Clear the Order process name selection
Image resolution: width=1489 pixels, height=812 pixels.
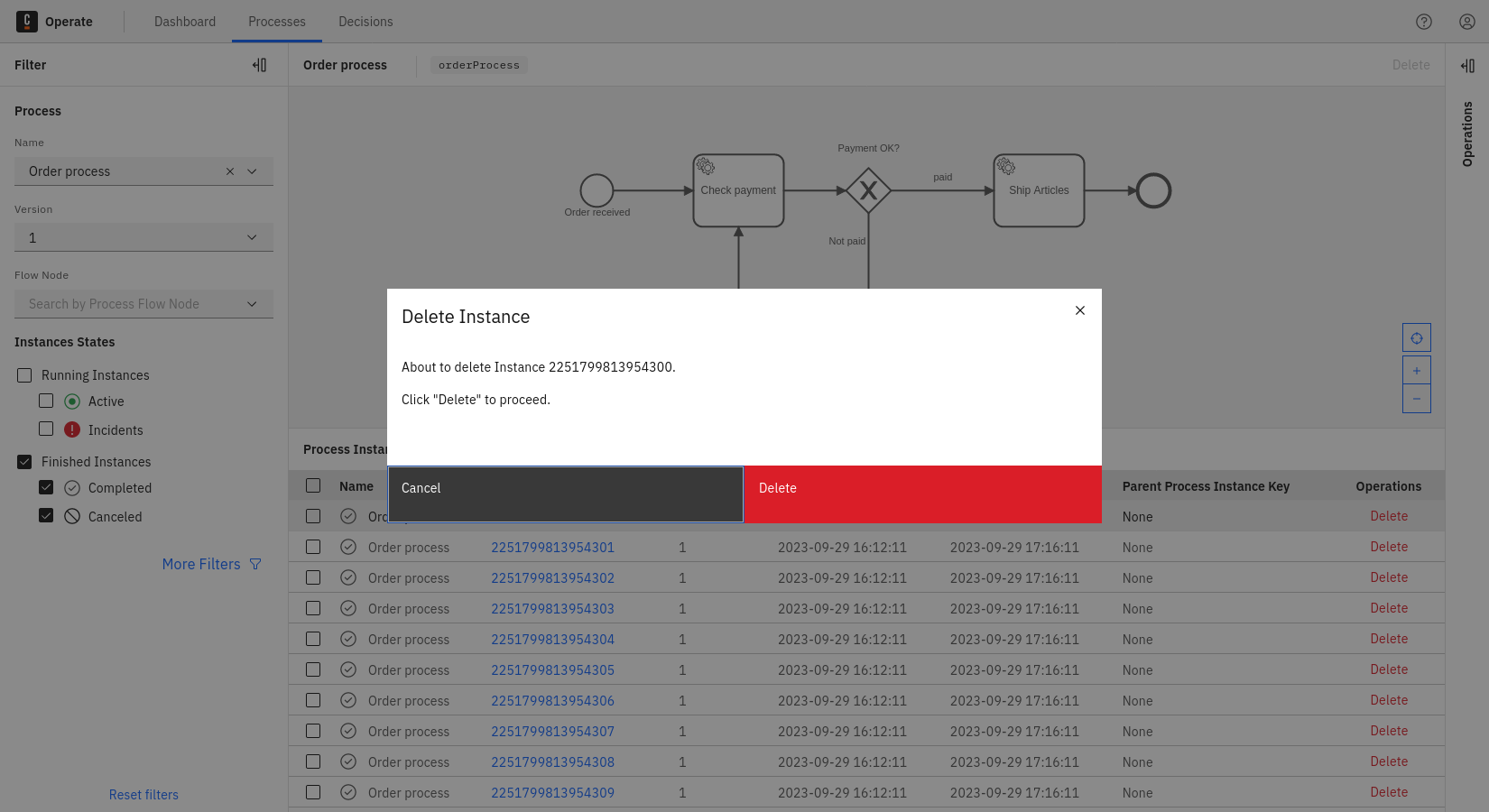pos(230,171)
